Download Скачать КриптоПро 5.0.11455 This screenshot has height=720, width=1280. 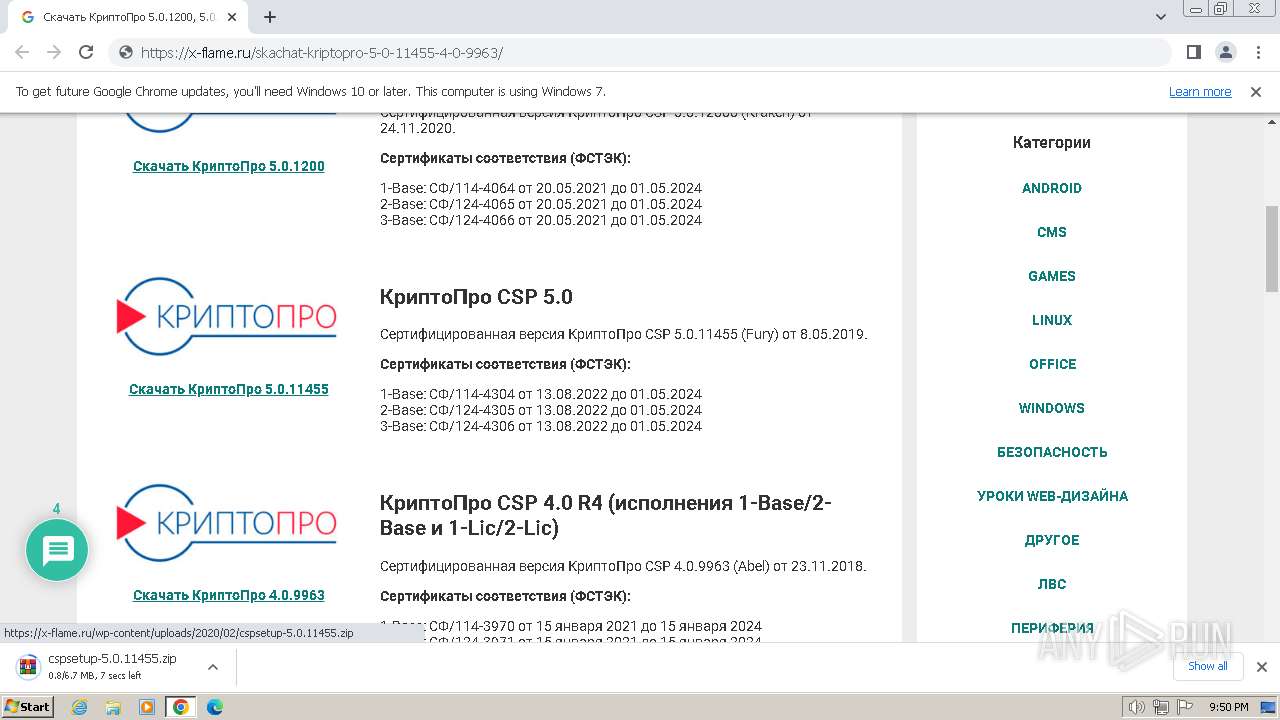[x=229, y=389]
